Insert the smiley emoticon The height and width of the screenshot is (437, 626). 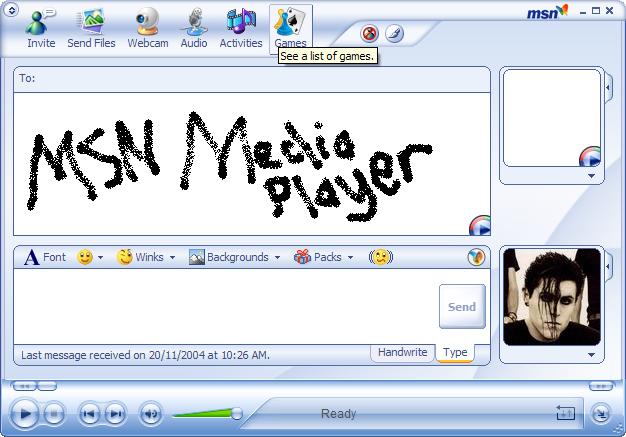click(85, 257)
